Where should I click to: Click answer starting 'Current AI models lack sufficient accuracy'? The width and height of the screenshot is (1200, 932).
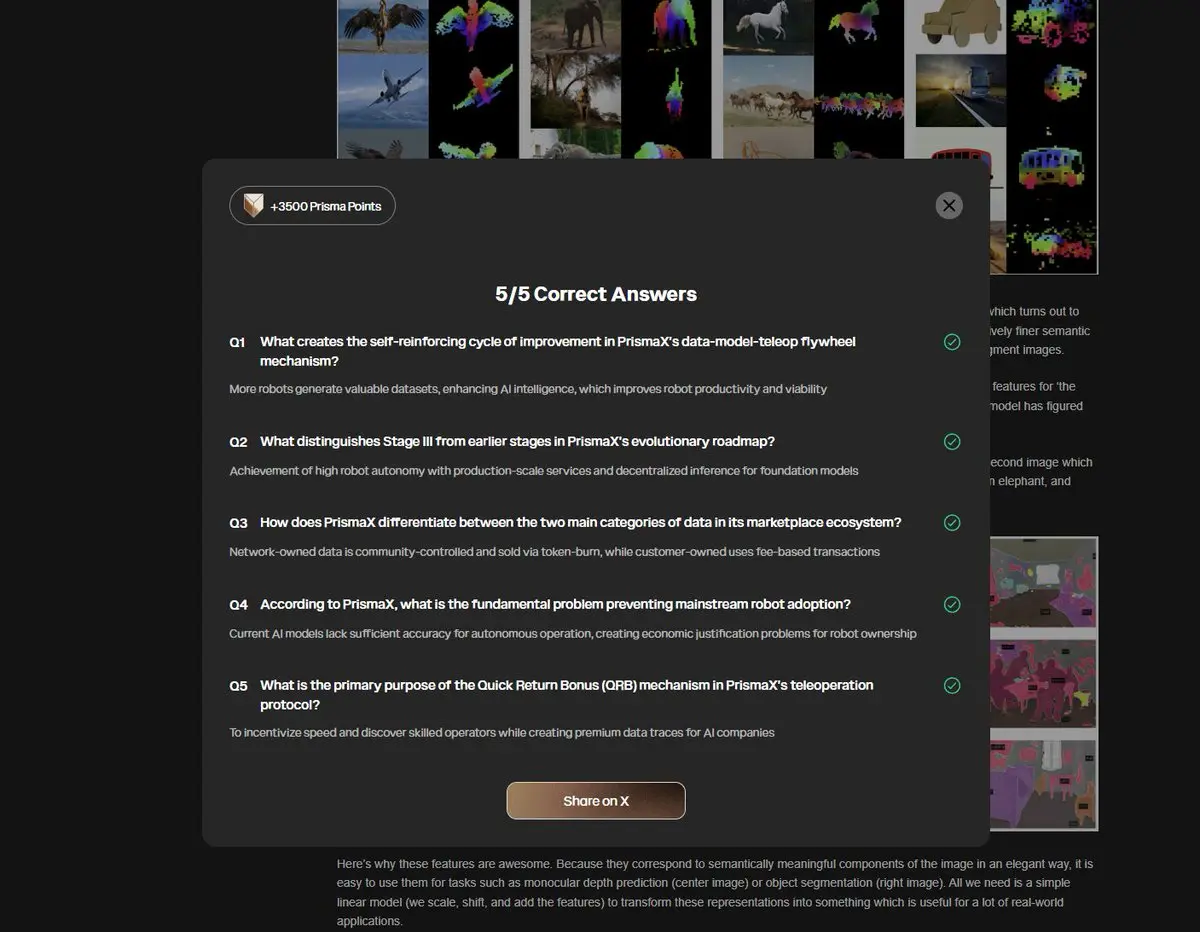[573, 634]
